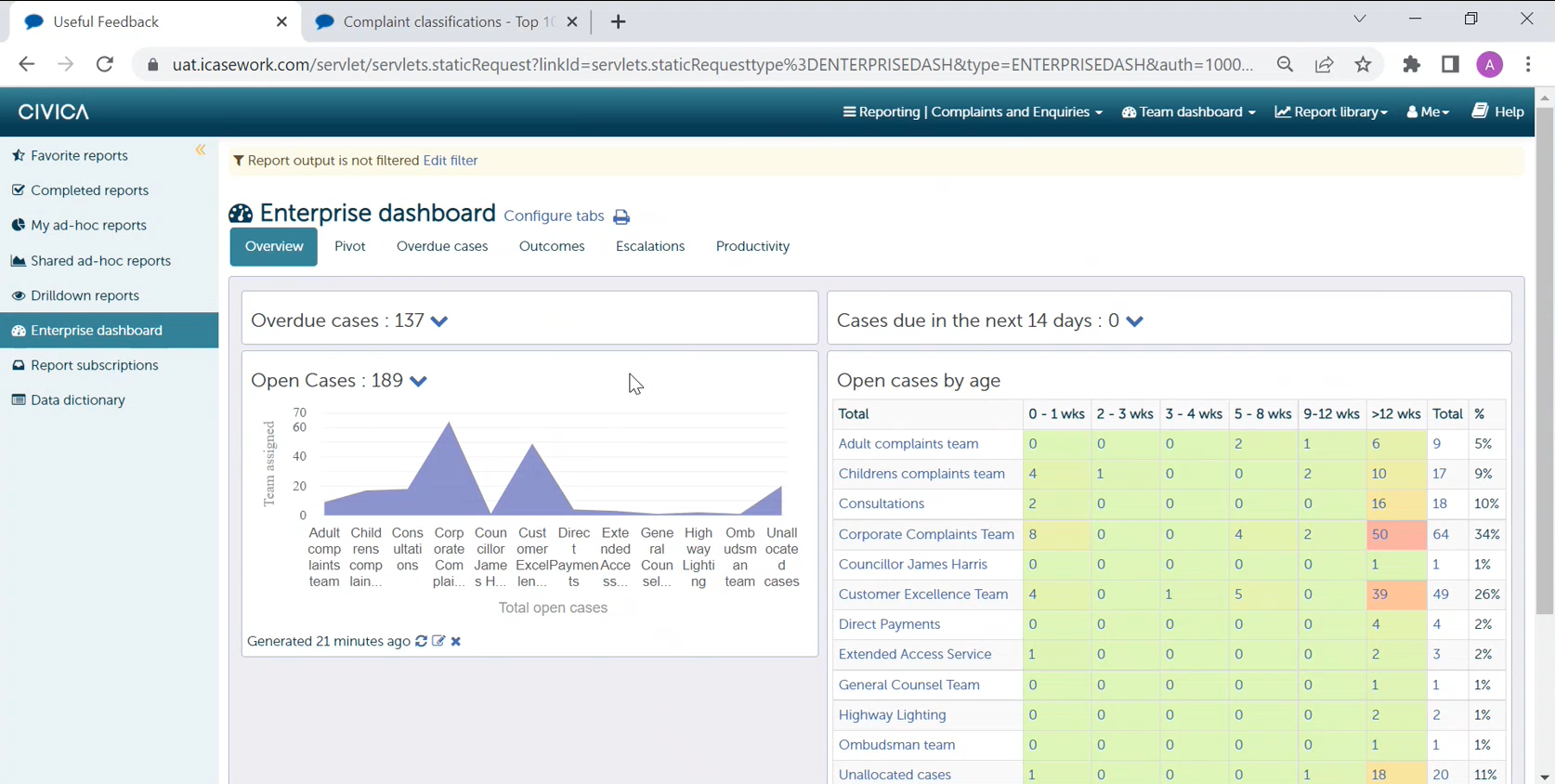
Task: Open the Report library dropdown
Action: 1331,111
